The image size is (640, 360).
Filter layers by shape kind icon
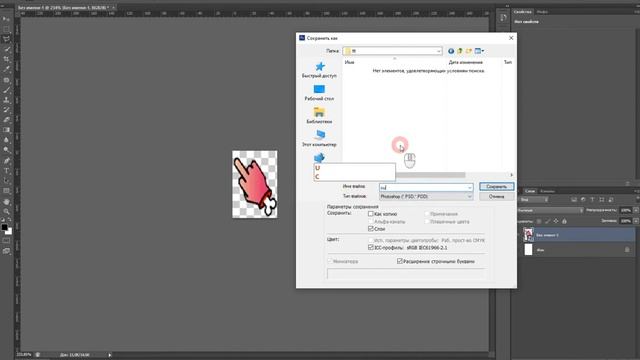coord(602,200)
